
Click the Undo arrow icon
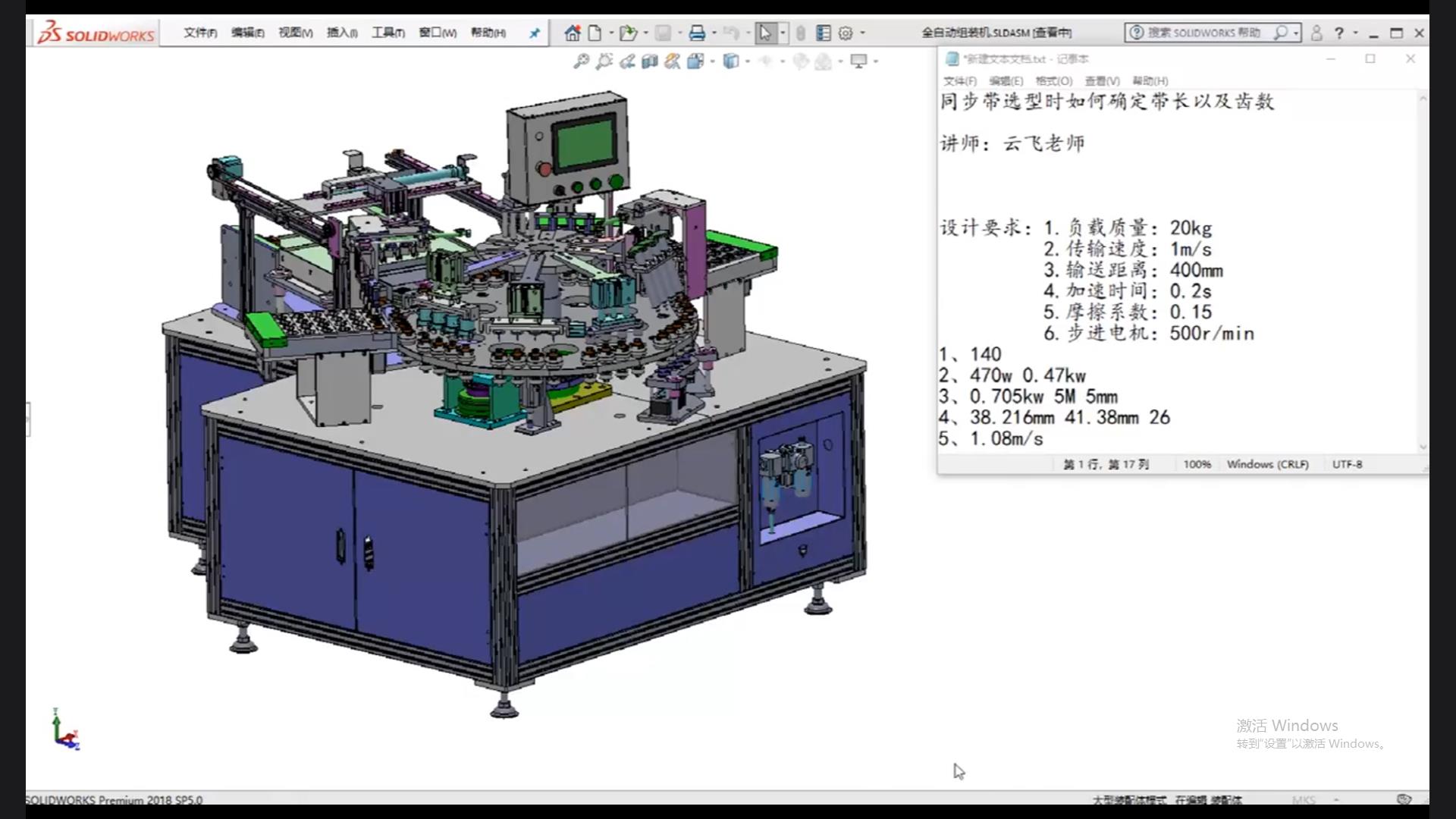pyautogui.click(x=730, y=33)
